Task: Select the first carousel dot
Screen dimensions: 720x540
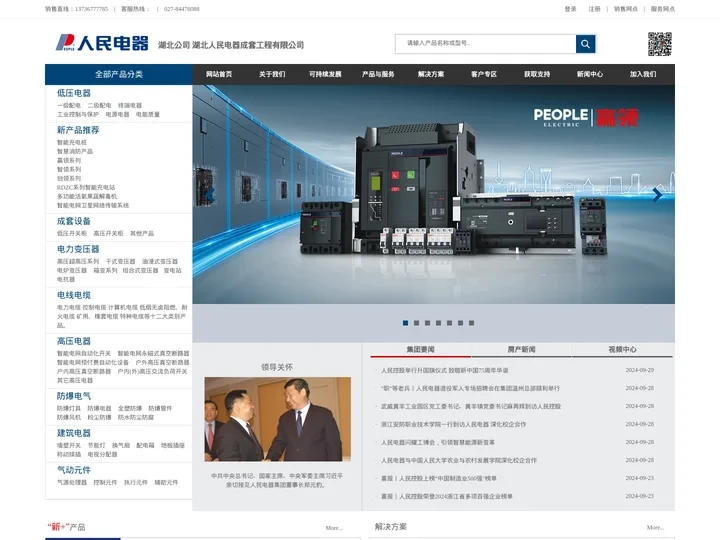Action: pyautogui.click(x=405, y=323)
